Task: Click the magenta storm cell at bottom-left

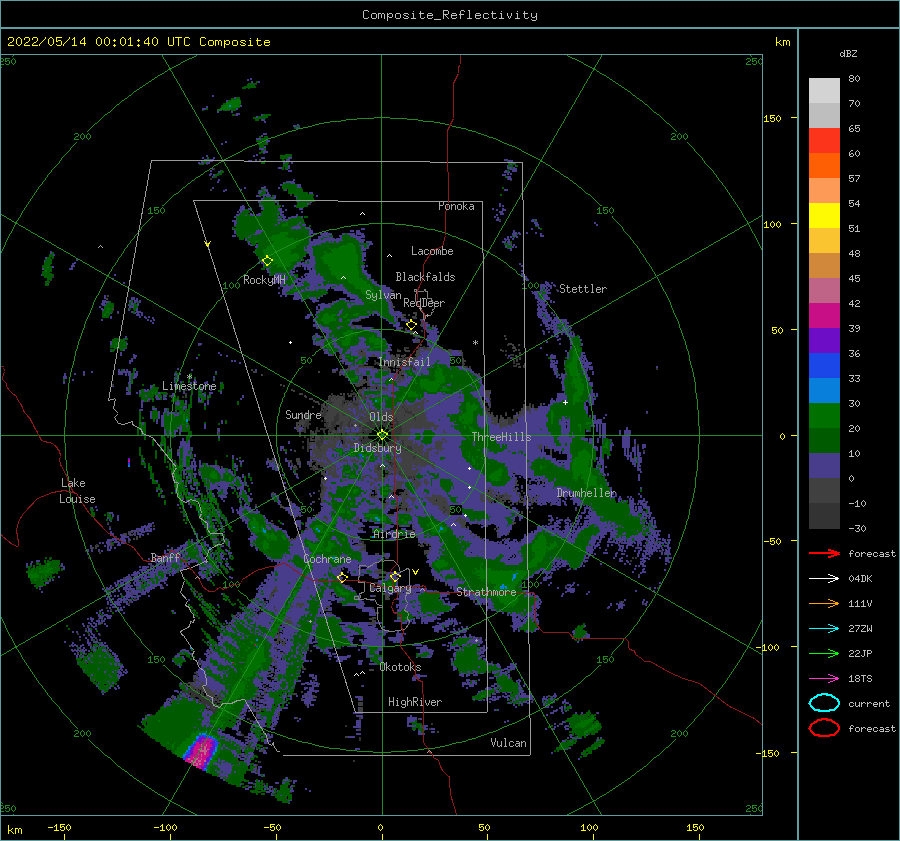Action: [200, 751]
